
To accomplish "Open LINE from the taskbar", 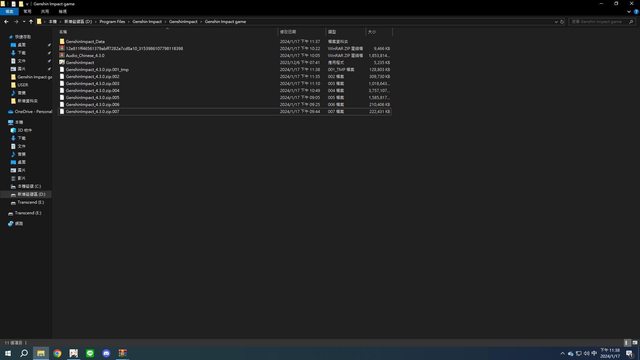I will pyautogui.click(x=90, y=353).
